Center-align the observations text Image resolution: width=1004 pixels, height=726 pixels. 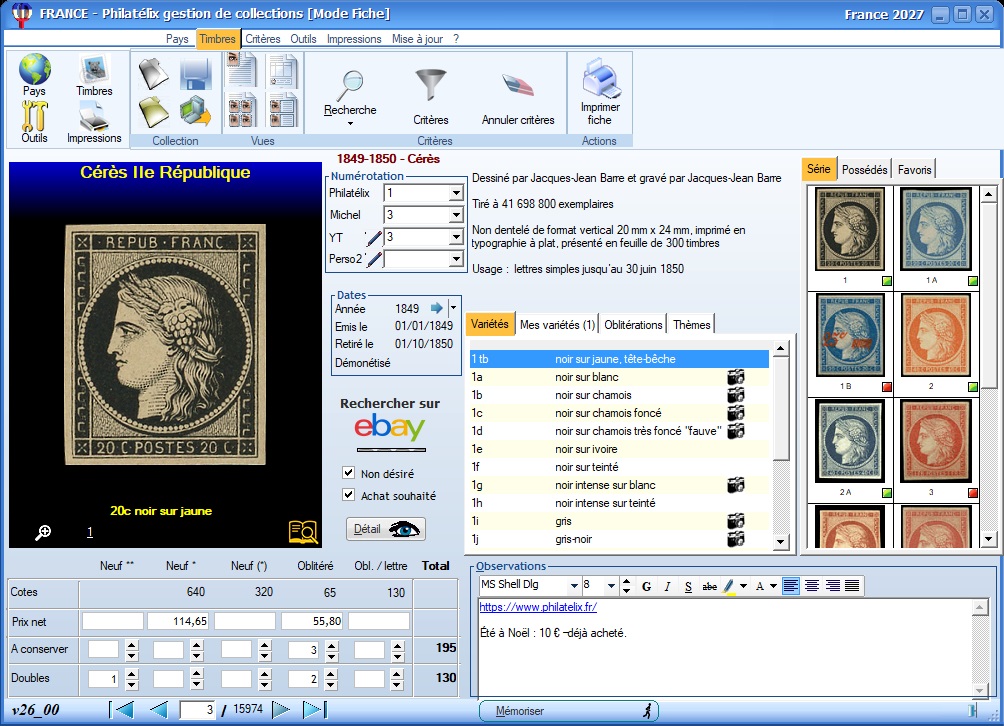coord(812,586)
